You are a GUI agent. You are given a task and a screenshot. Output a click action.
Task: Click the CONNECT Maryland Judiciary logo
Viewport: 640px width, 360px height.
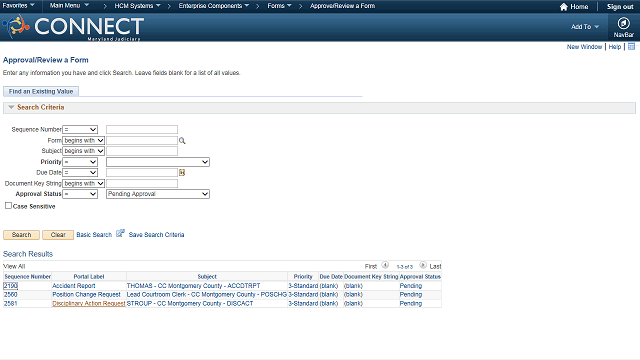(73, 27)
